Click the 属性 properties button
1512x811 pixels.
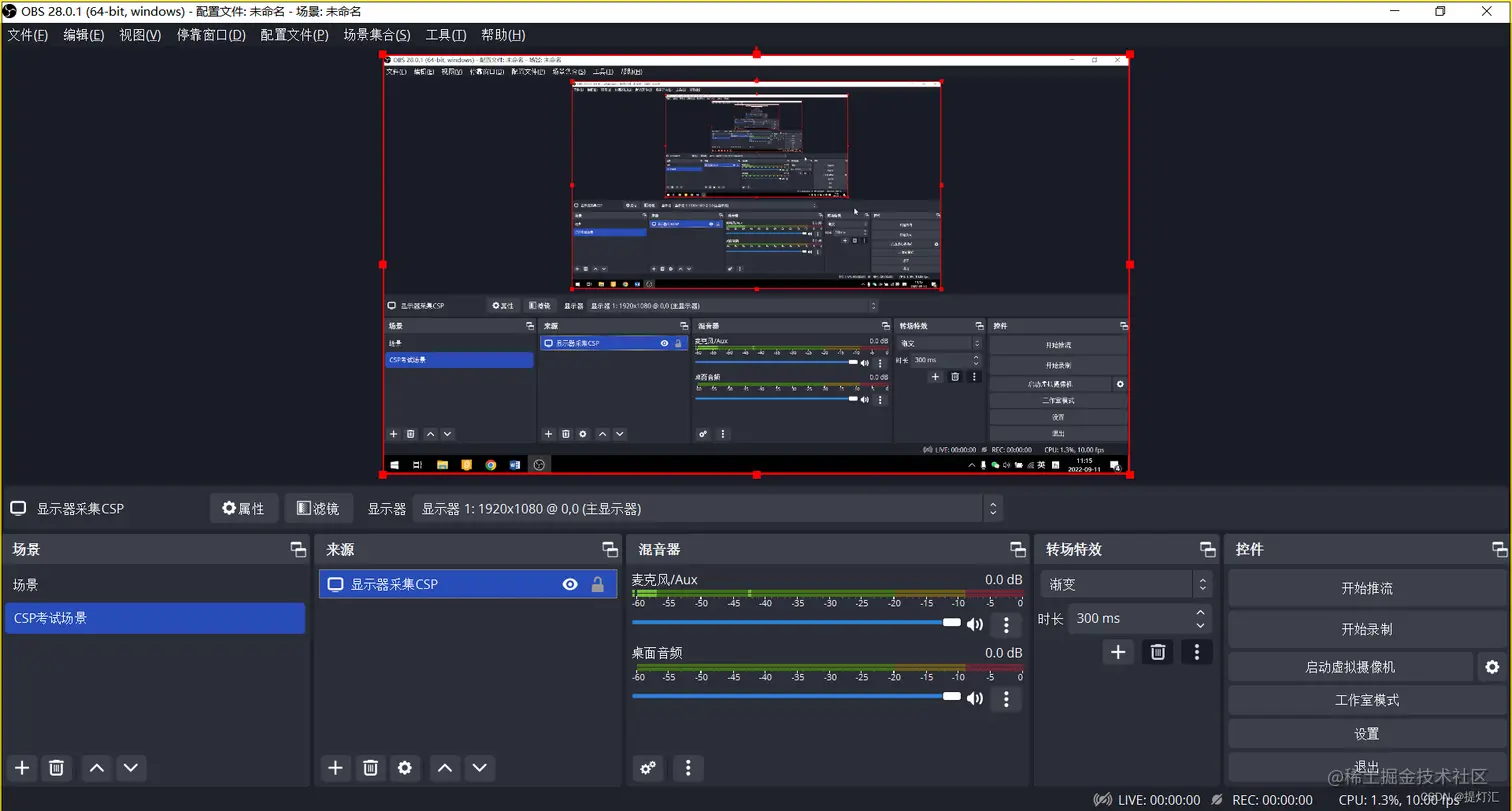click(243, 508)
